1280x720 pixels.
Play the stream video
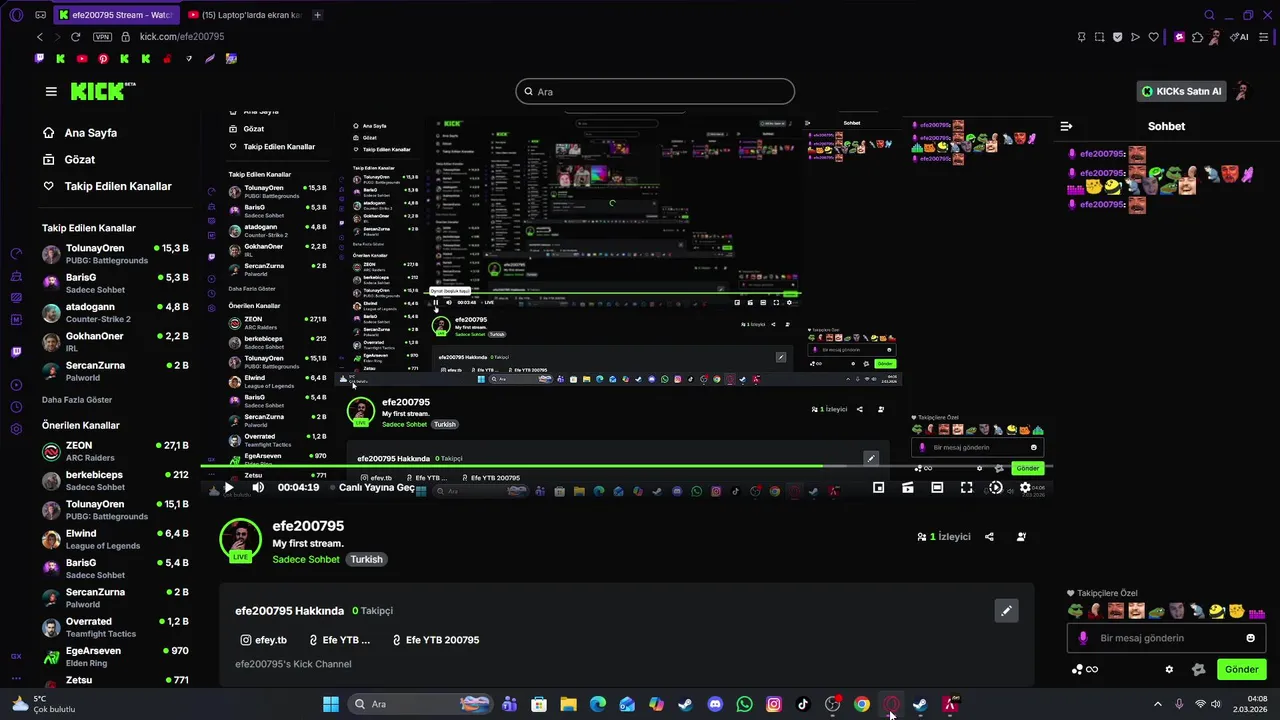[x=228, y=488]
